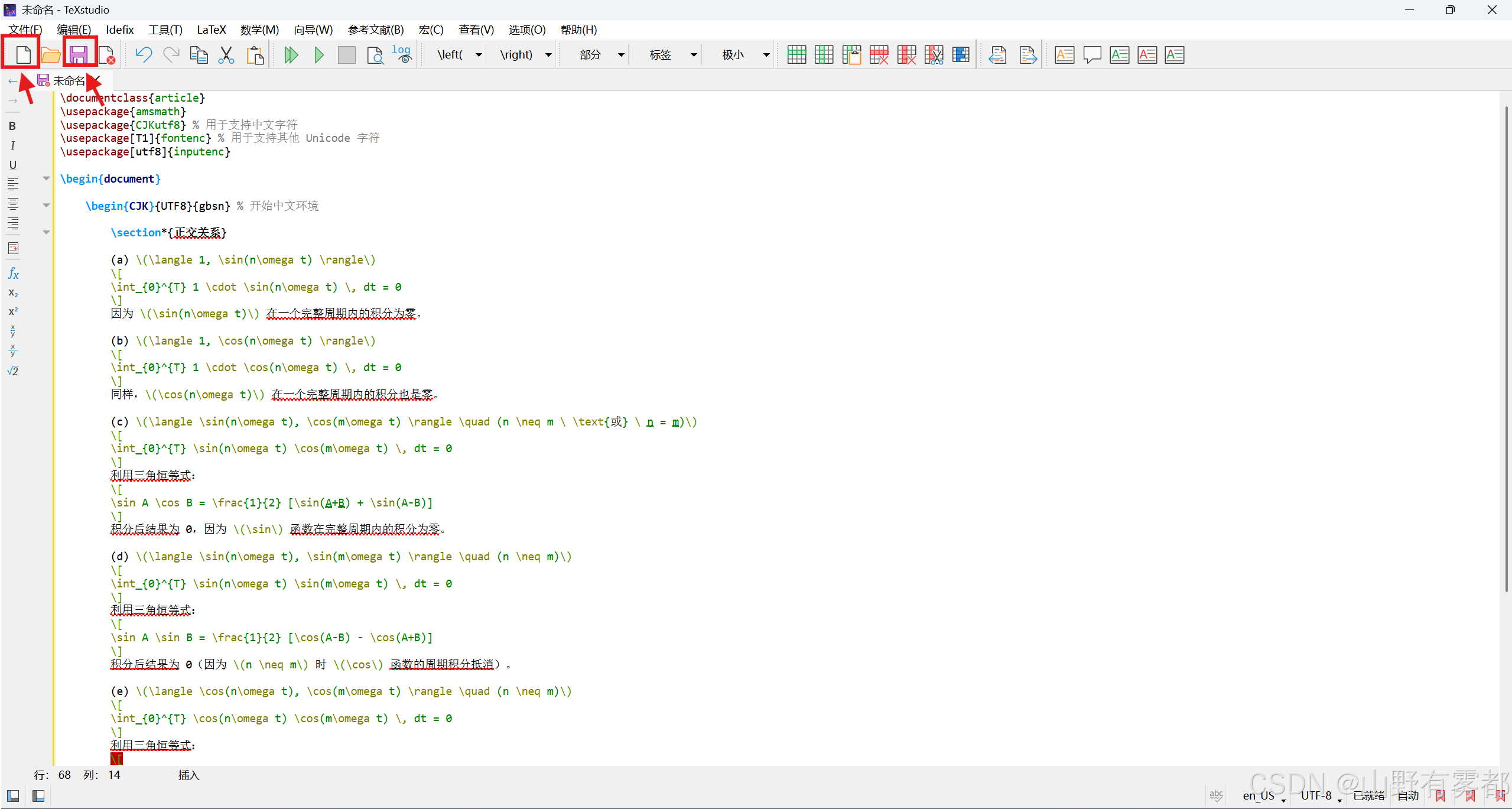Click the Compile single green arrow icon
Screen dimensions: 1512x809
coord(319,55)
